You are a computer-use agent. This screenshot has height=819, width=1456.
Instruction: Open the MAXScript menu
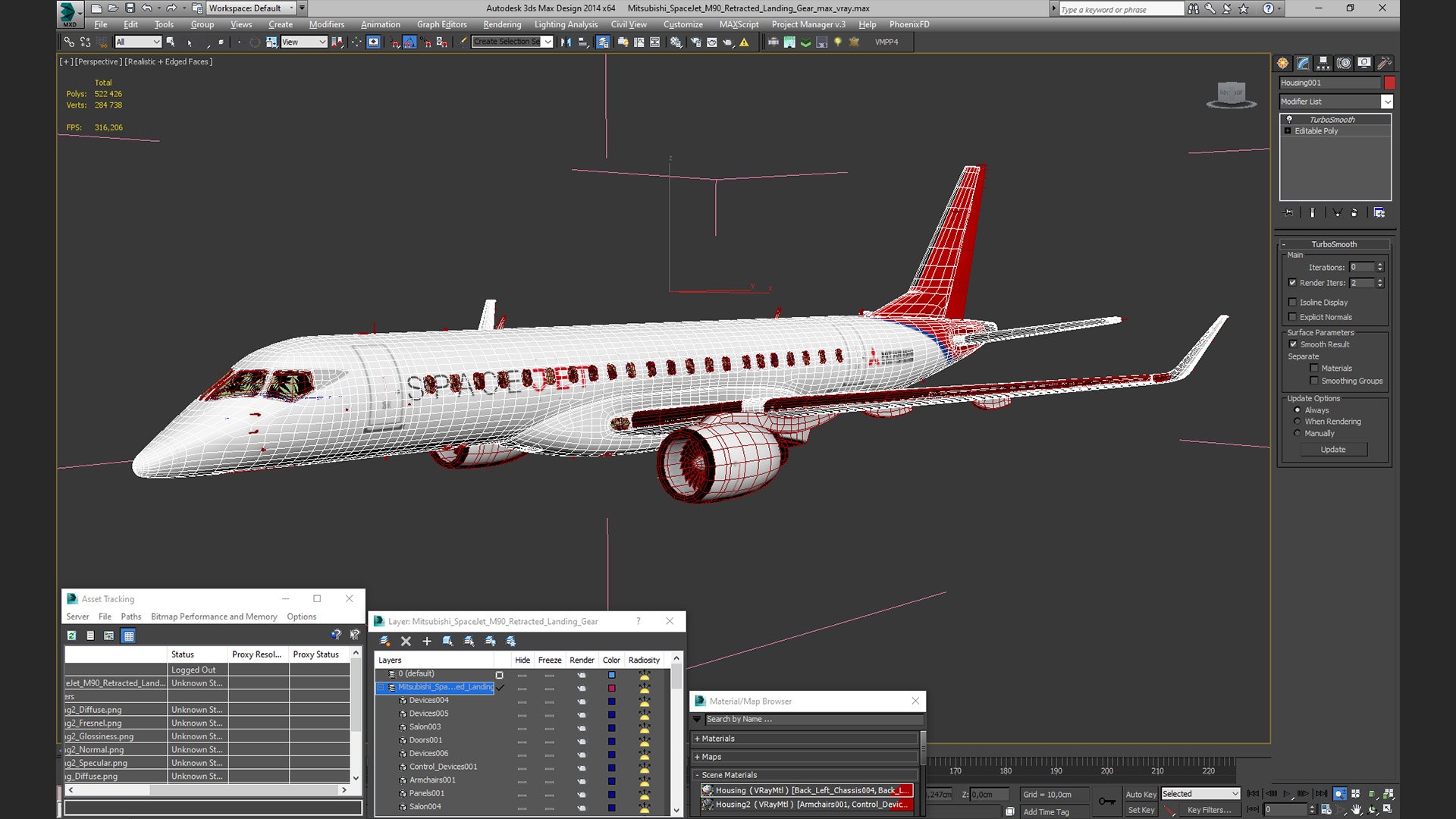739,24
